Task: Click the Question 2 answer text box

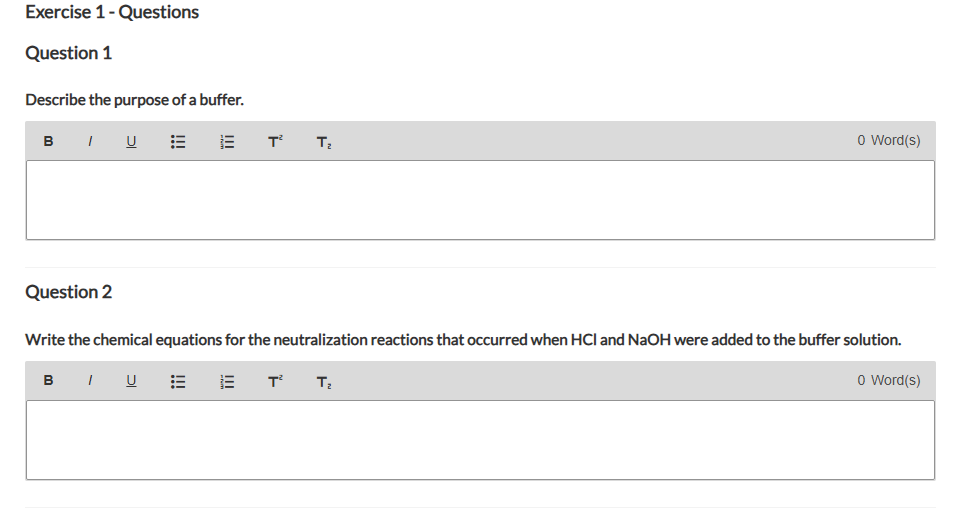Action: click(481, 440)
